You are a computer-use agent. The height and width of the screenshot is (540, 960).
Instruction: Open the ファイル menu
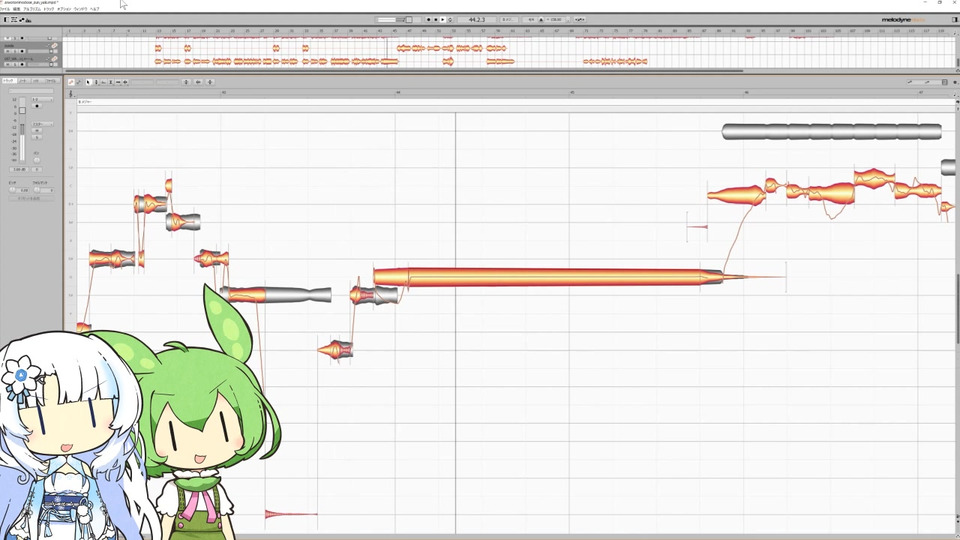click(x=4, y=9)
